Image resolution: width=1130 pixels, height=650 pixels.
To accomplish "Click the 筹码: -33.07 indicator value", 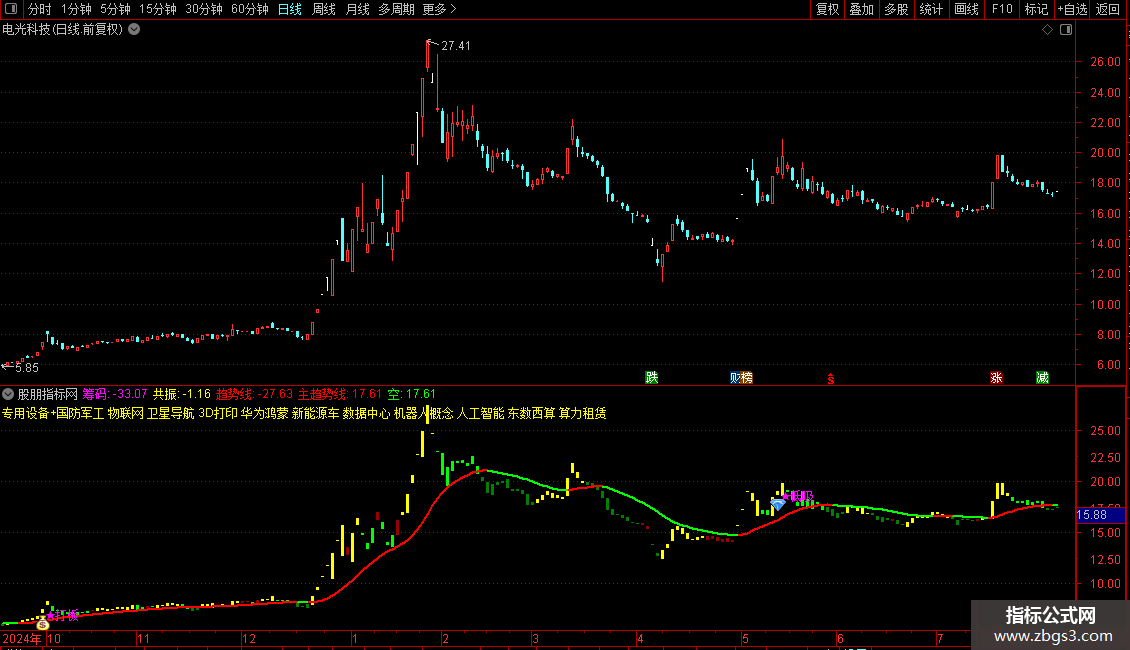I will click(115, 394).
